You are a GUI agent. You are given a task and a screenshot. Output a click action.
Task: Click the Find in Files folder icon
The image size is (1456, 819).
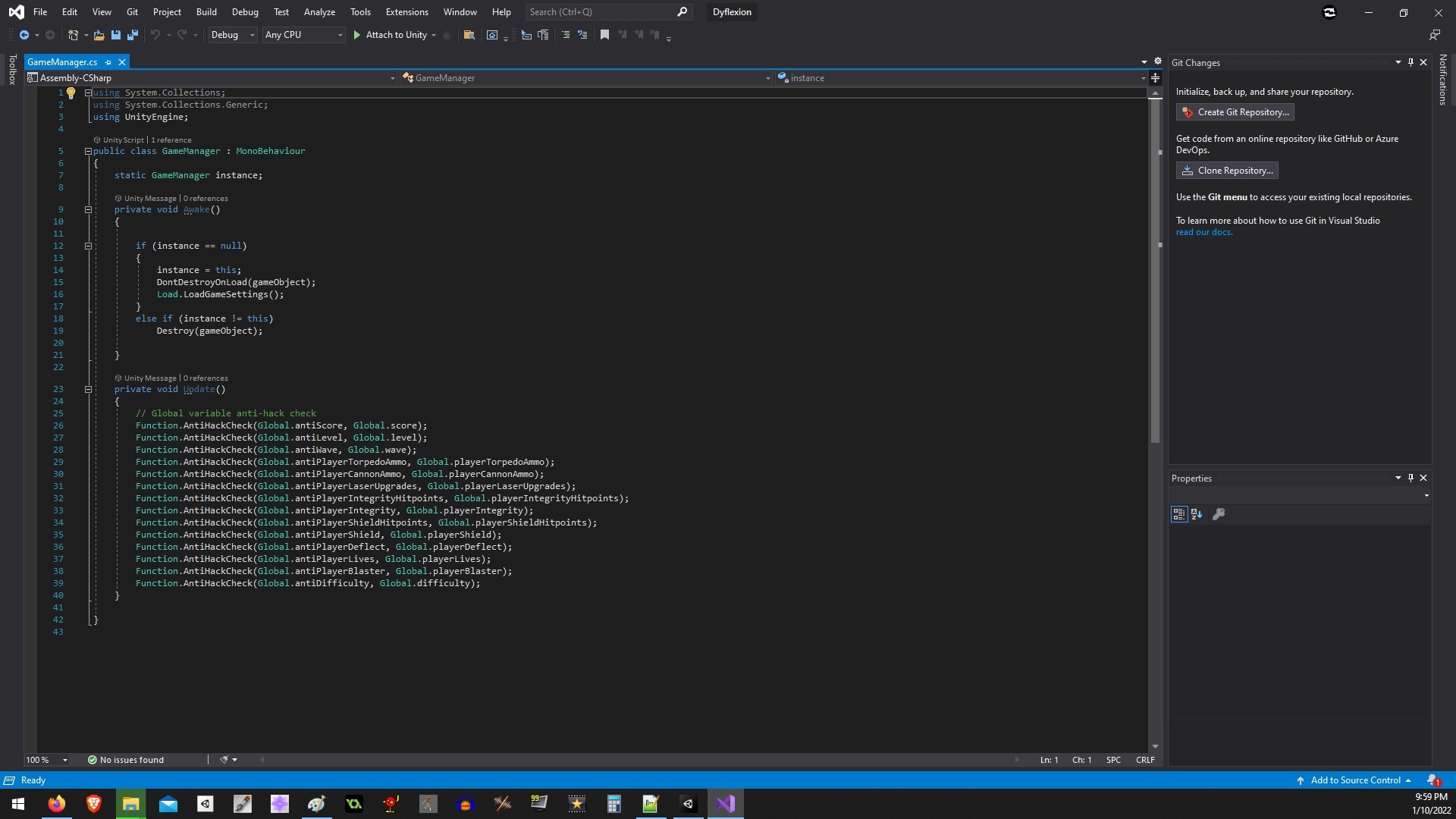click(469, 35)
